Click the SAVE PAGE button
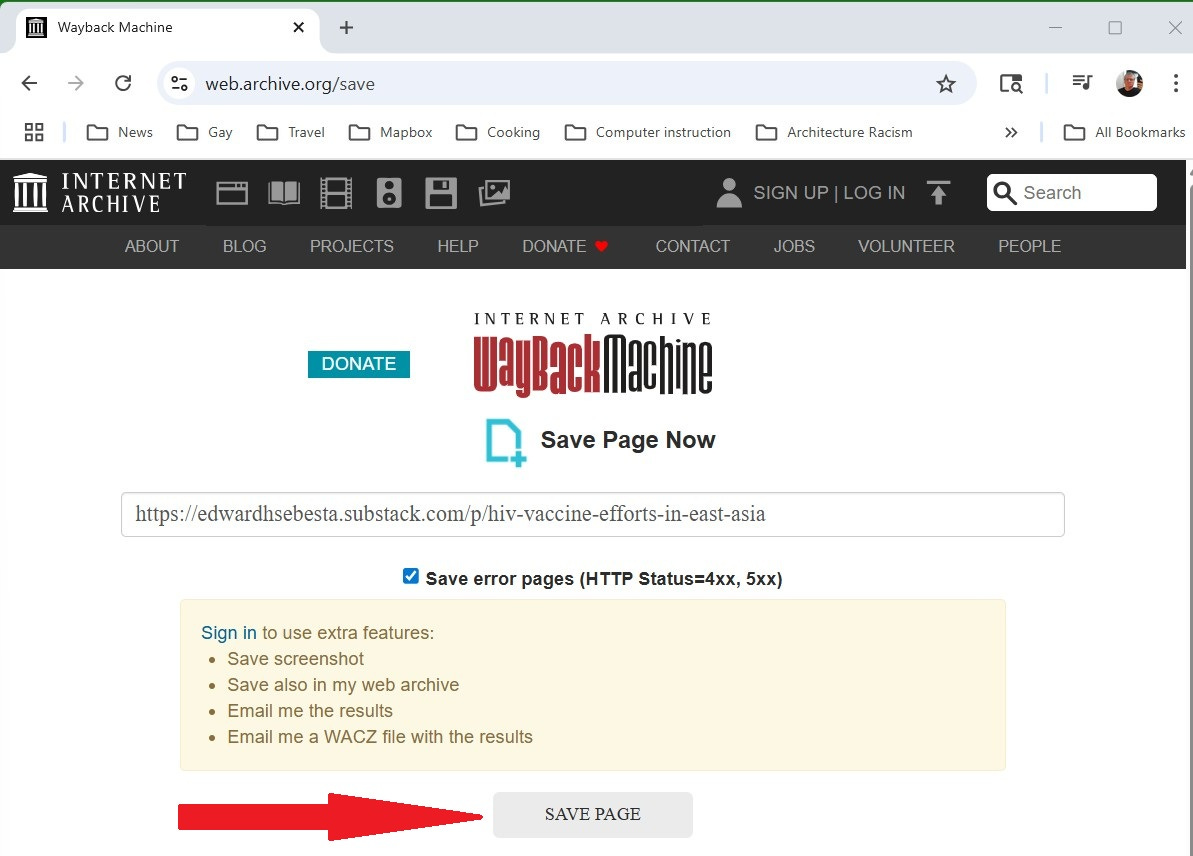 pos(593,814)
